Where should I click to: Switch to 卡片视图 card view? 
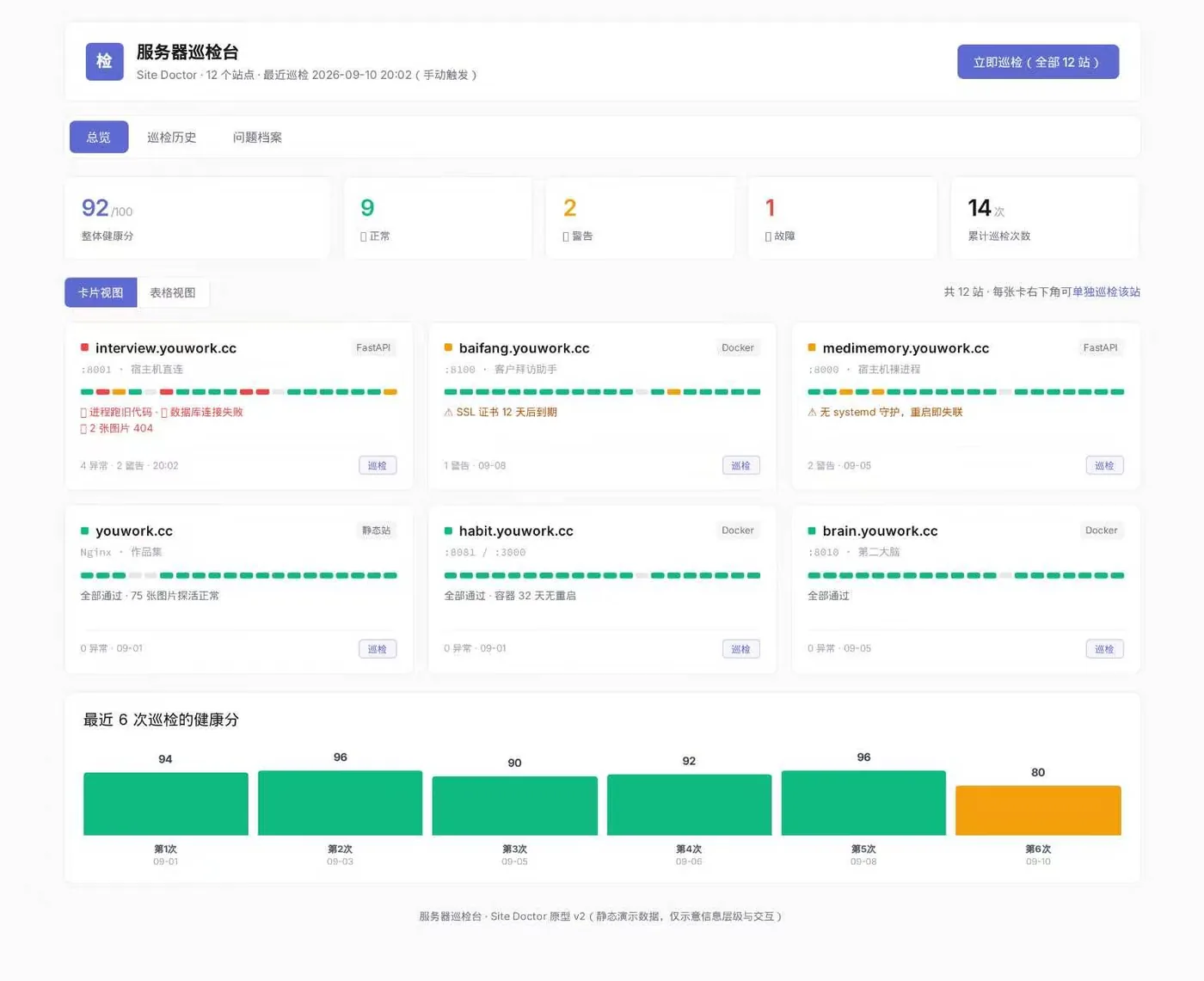tap(101, 292)
